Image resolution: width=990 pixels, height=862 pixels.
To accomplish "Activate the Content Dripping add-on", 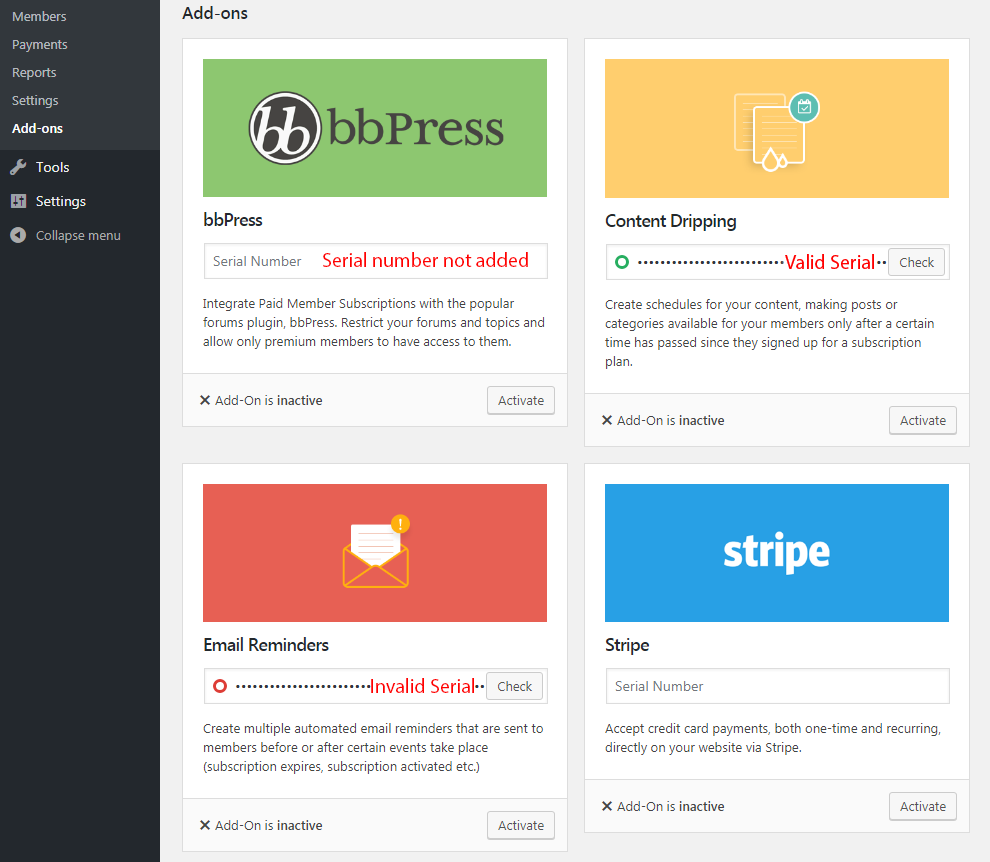I will pyautogui.click(x=922, y=421).
